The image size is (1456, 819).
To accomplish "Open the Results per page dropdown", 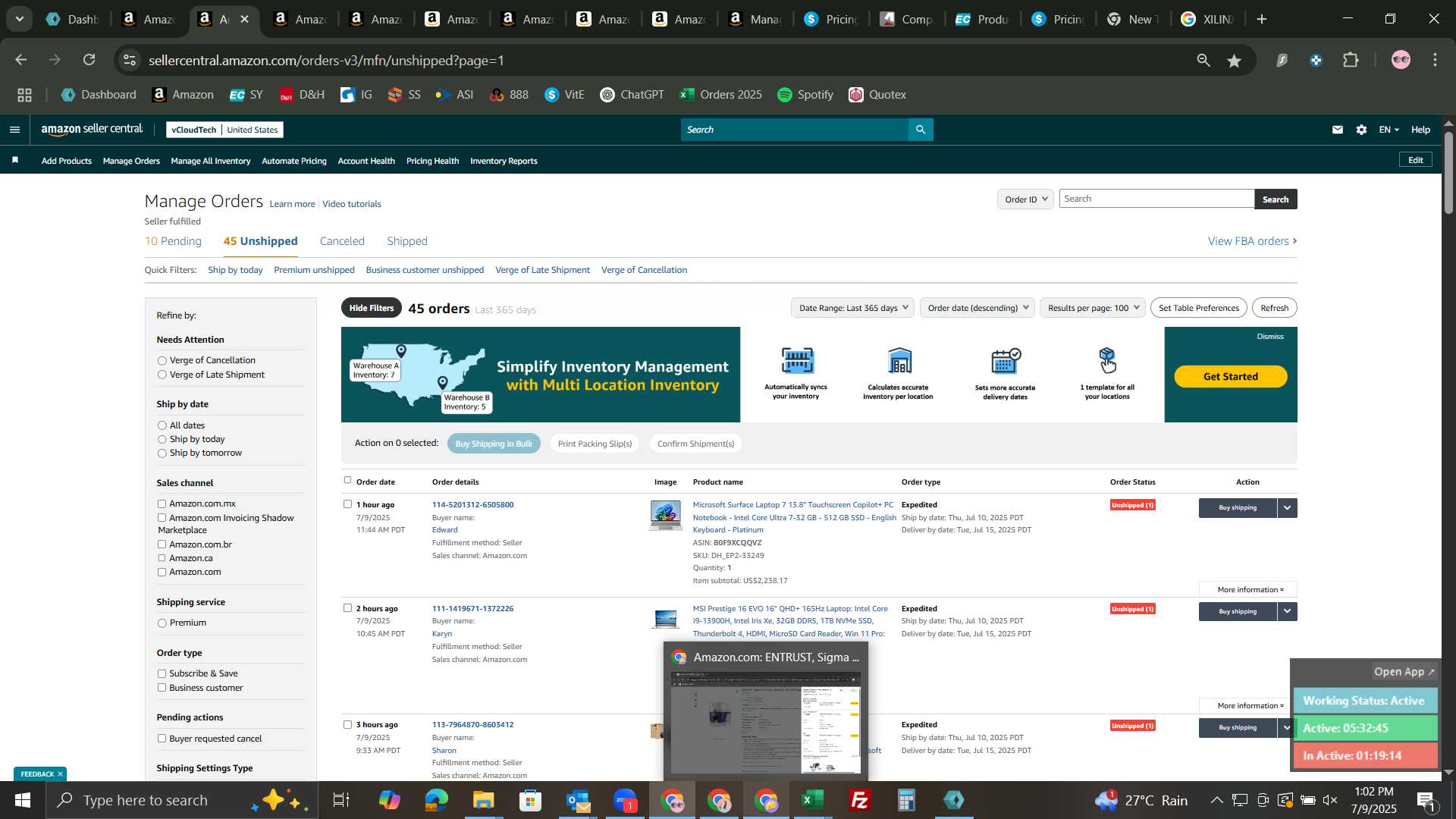I will coord(1093,308).
